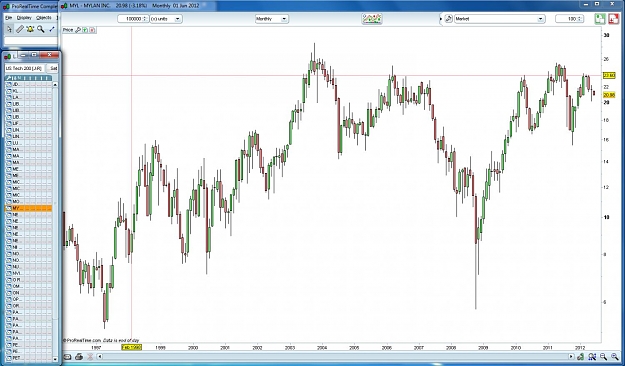Click green add-indicator icon beside Price
The width and height of the screenshot is (625, 366).
pos(85,30)
